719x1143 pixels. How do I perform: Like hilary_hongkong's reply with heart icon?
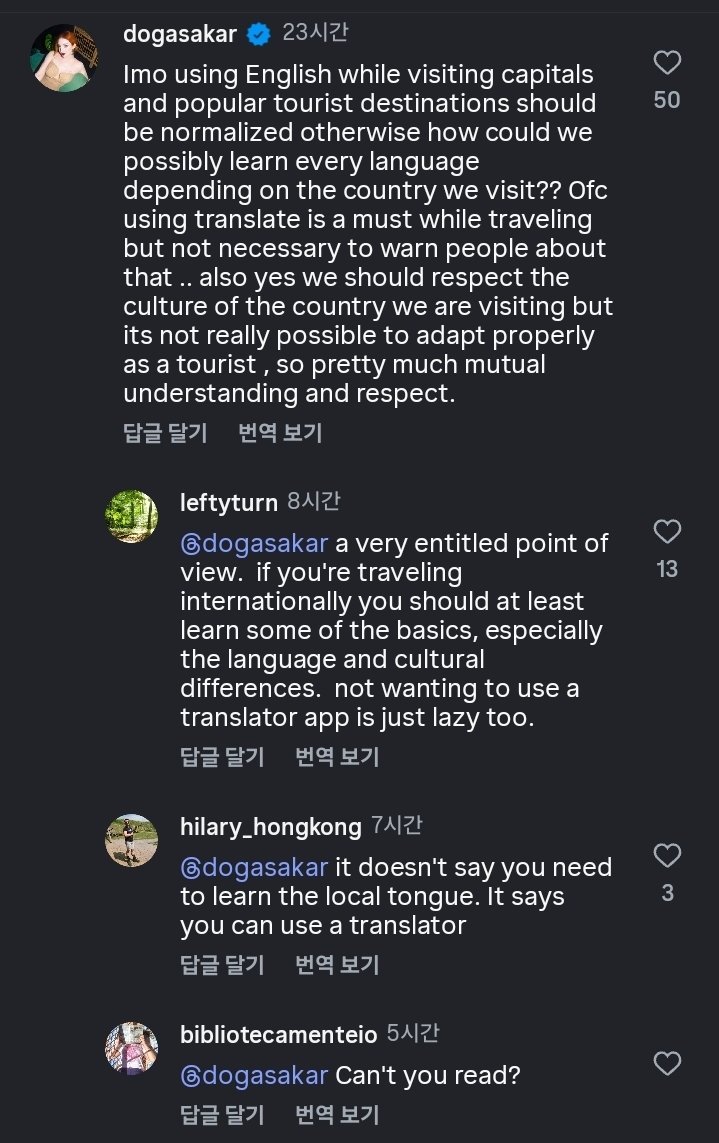(667, 855)
